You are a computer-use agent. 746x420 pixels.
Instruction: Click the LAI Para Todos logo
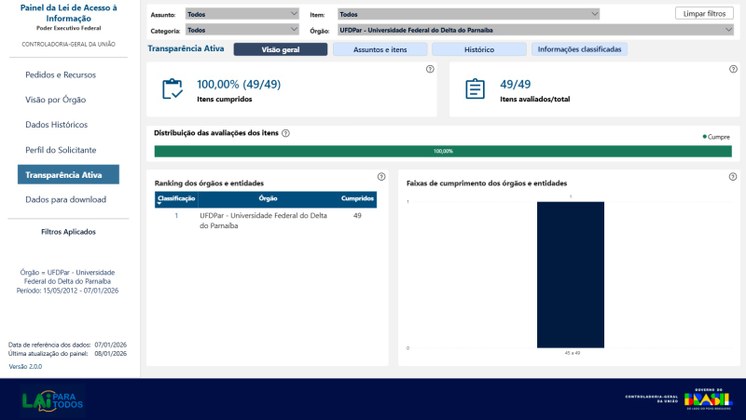click(x=52, y=399)
